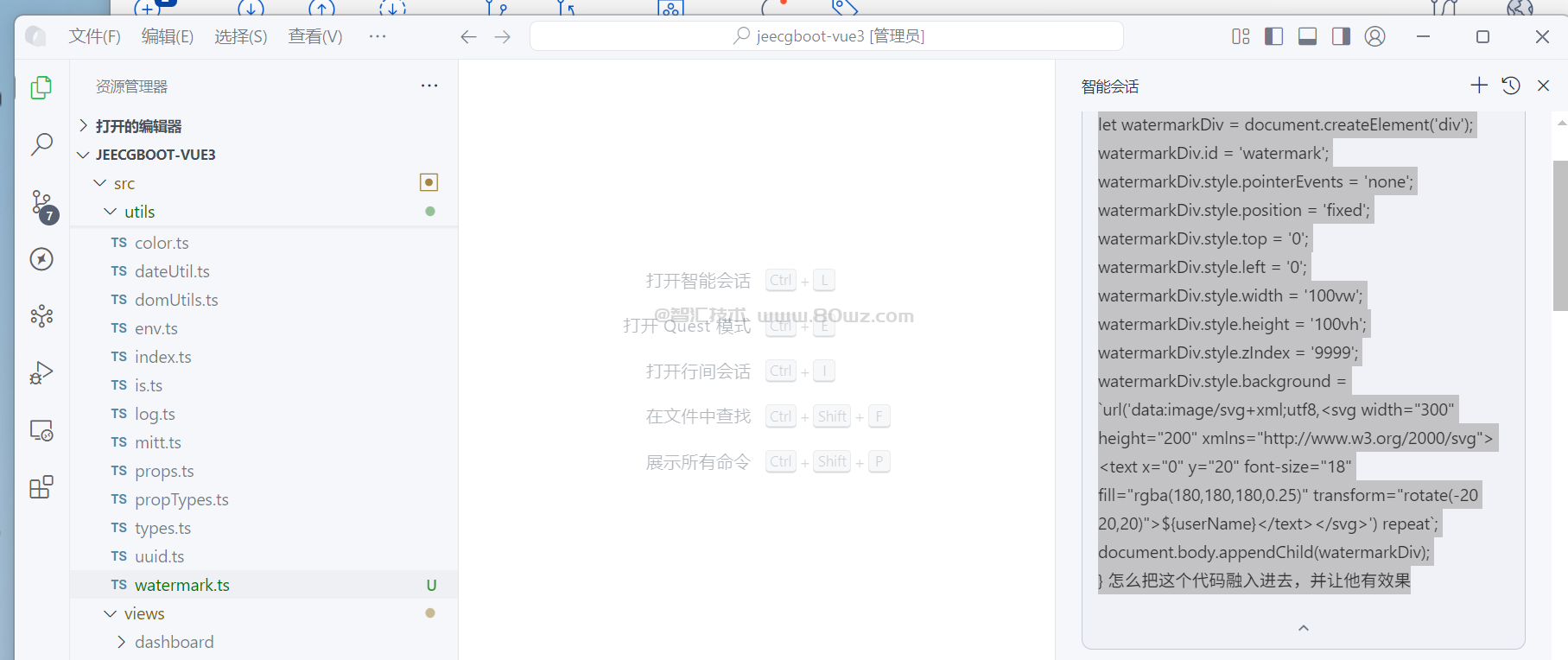Screen dimensions: 1568x660
Task: Open the Search view in activity bar
Action: coord(41,144)
